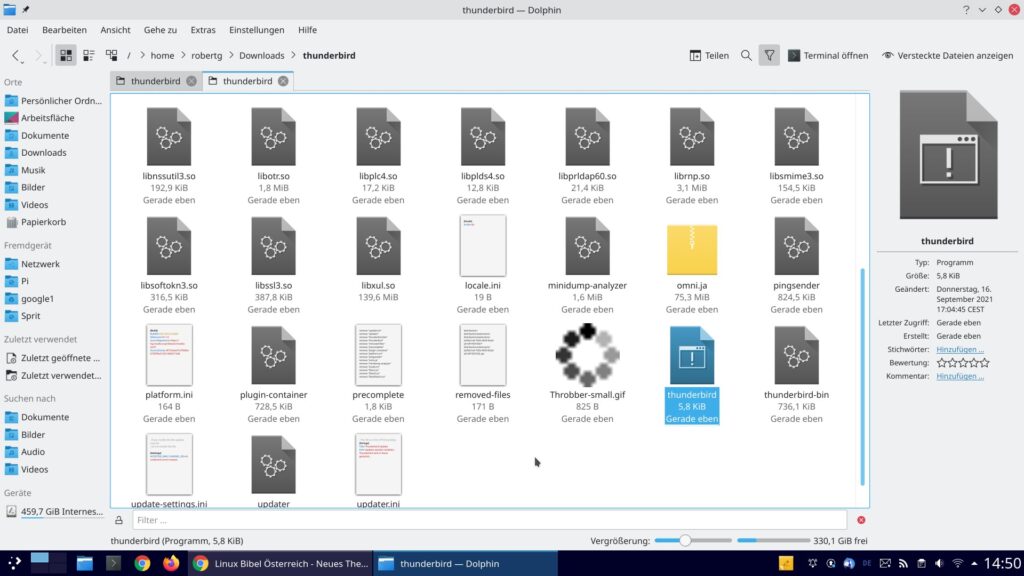Navigate to home in the breadcrumb
Image resolution: width=1024 pixels, height=576 pixels.
coord(162,56)
